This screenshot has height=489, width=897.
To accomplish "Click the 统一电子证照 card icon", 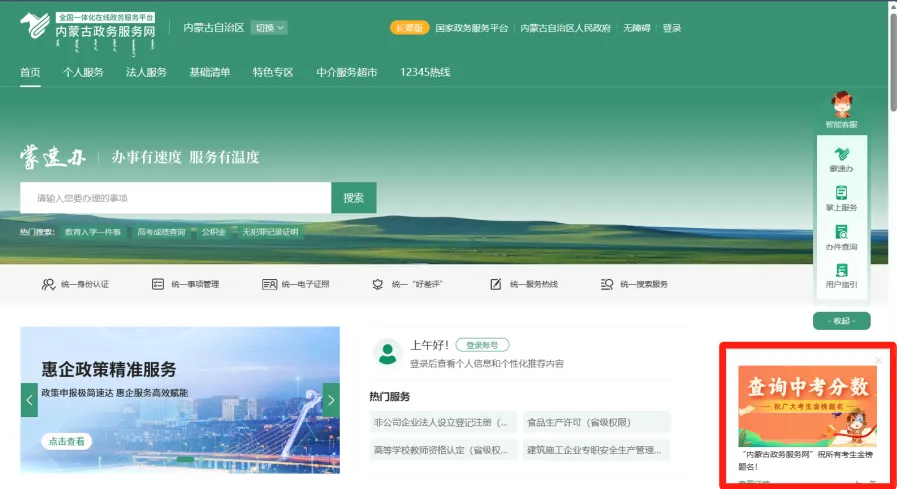I will [269, 284].
